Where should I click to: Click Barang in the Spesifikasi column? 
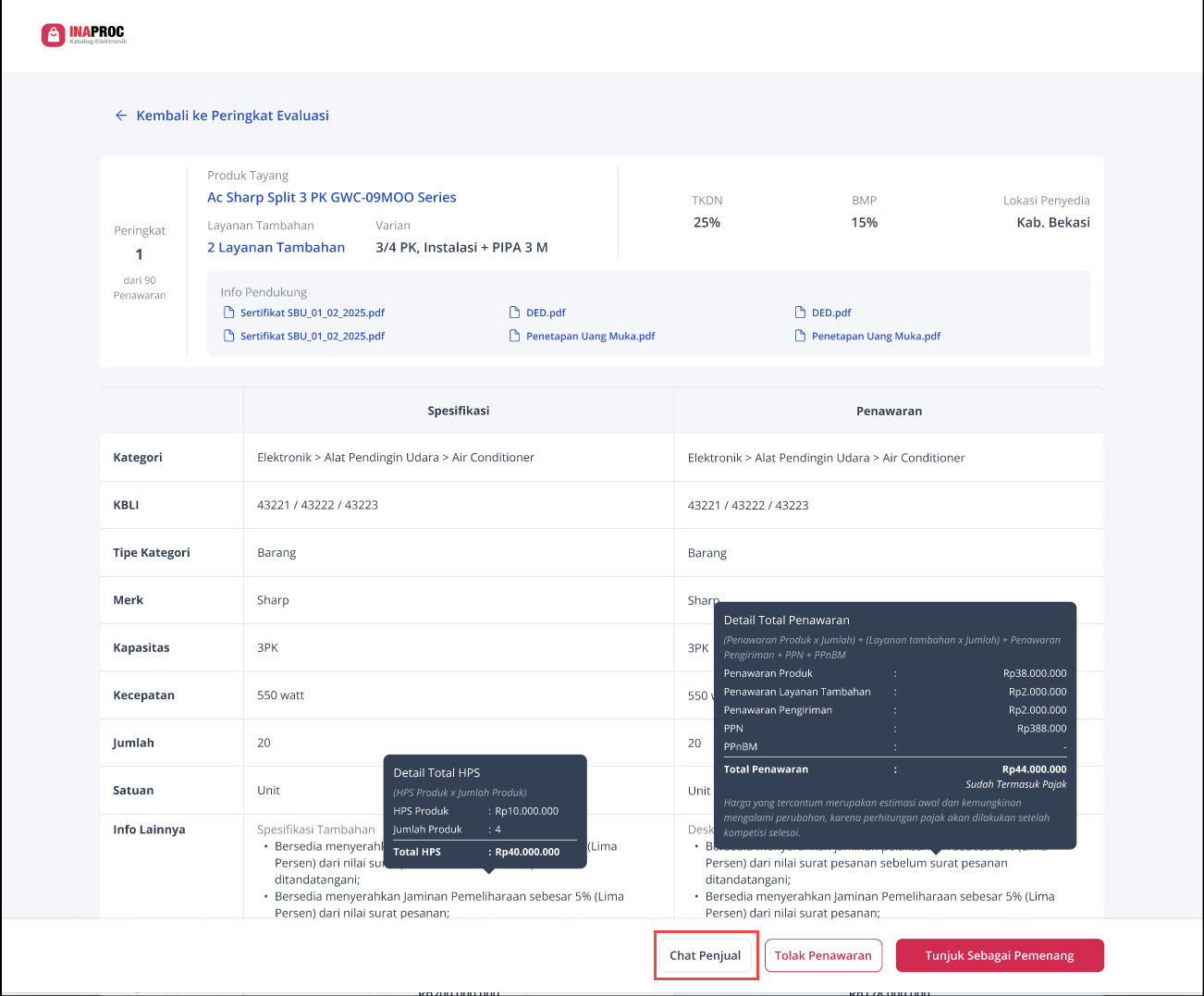click(x=276, y=553)
